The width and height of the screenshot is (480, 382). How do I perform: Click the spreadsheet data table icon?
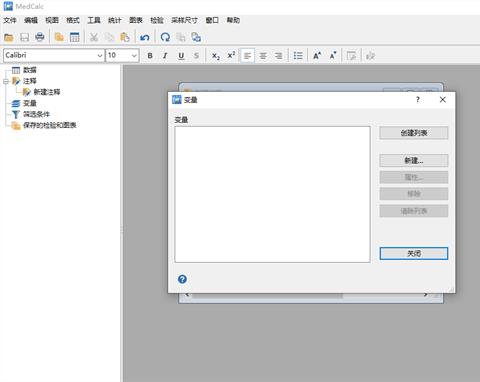coord(75,37)
